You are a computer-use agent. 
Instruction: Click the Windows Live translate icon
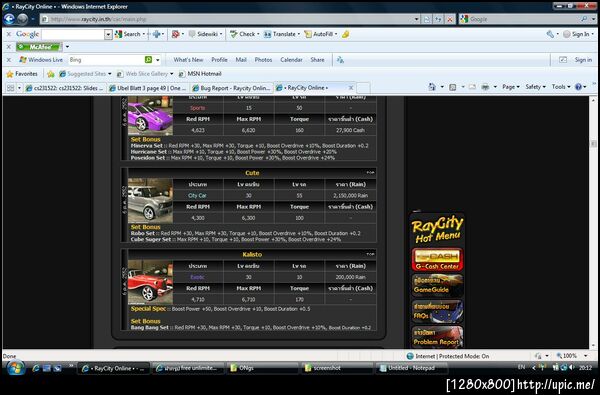coord(340,60)
